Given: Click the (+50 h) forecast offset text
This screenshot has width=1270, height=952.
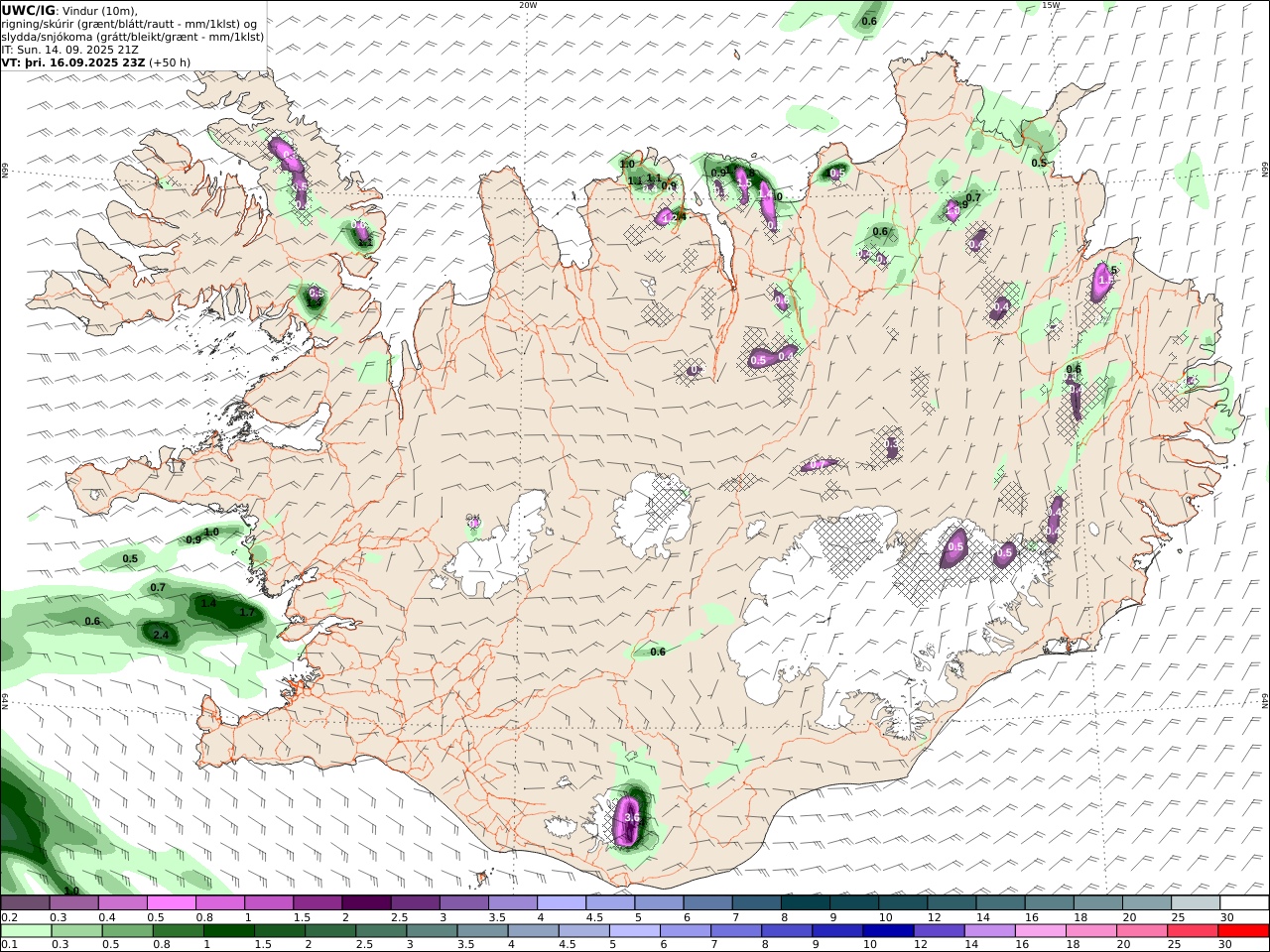Looking at the screenshot, I should pos(170,61).
